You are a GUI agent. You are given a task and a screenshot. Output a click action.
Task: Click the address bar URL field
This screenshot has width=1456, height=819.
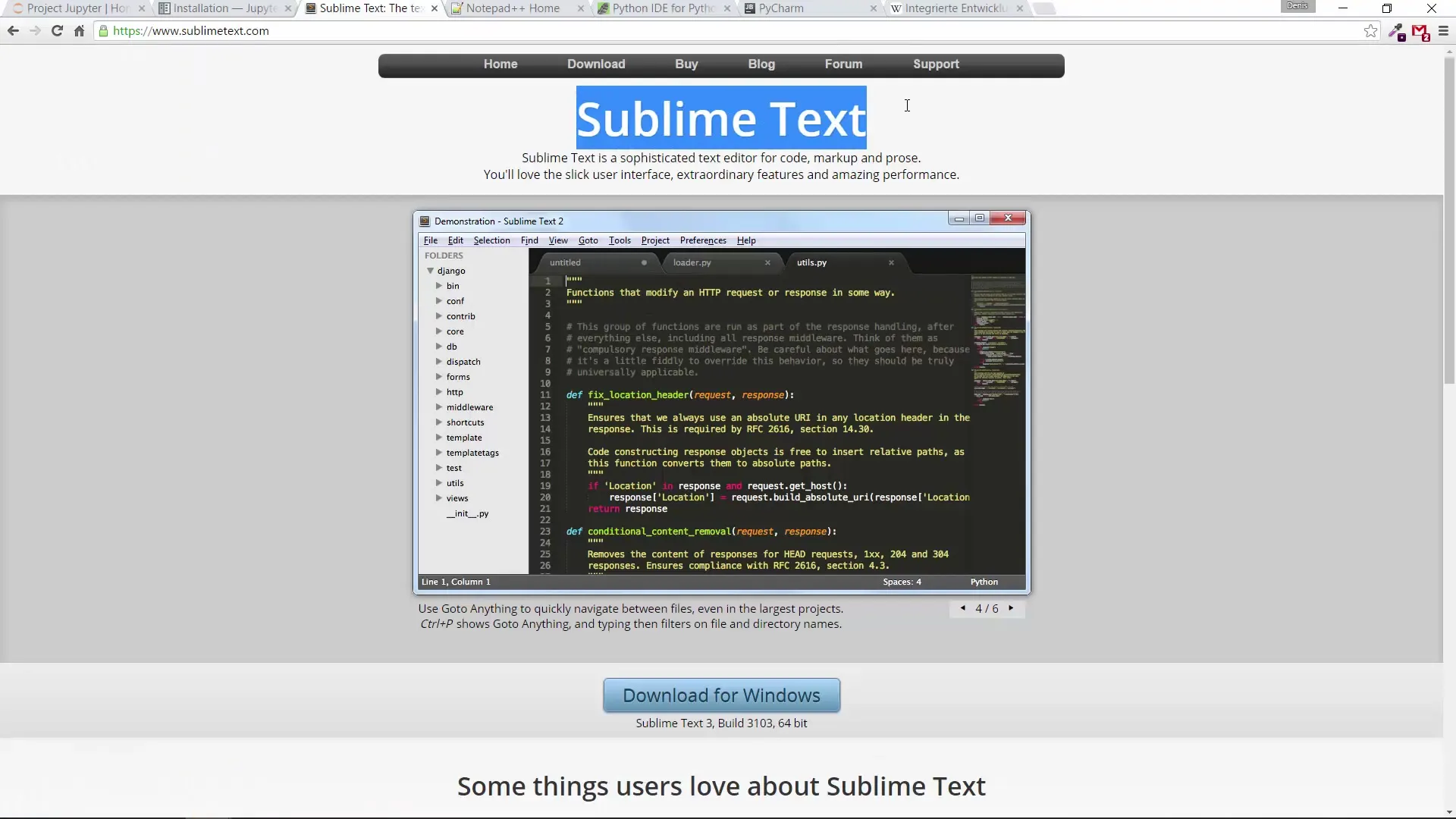click(x=728, y=31)
